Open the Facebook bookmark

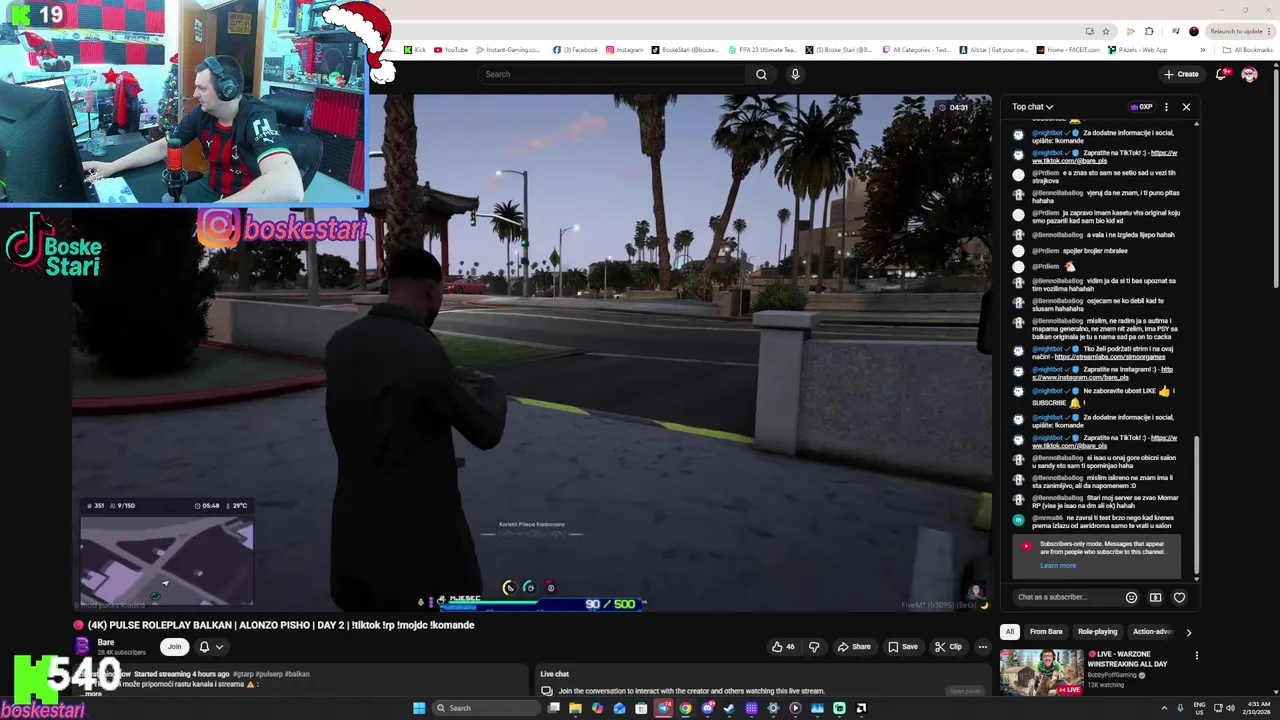click(x=575, y=50)
